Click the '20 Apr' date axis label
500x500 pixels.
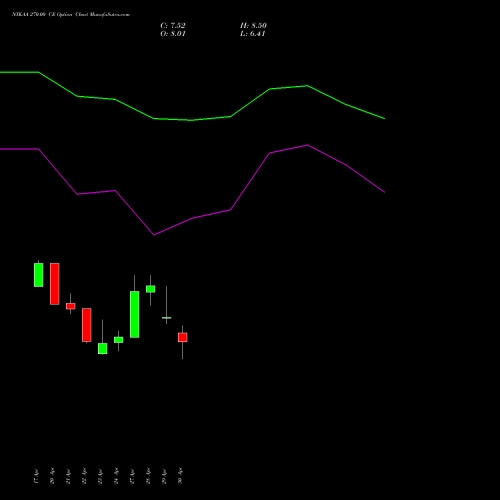click(x=52, y=476)
